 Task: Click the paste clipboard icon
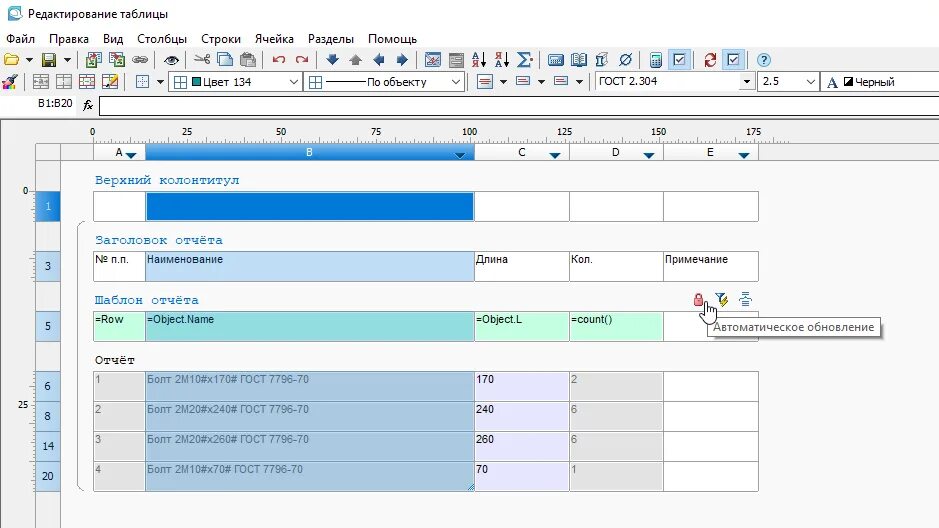[248, 60]
